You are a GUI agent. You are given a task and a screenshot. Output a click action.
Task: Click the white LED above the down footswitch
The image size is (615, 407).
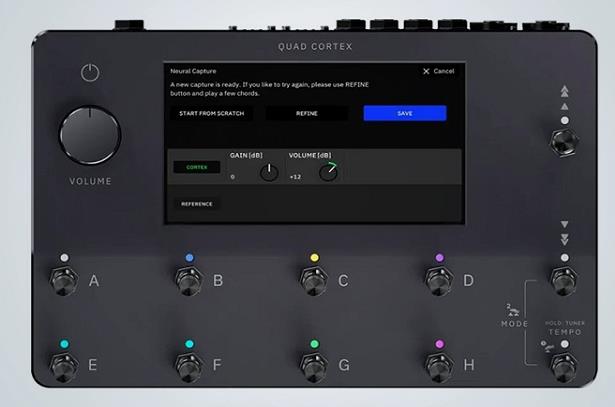pyautogui.click(x=564, y=258)
